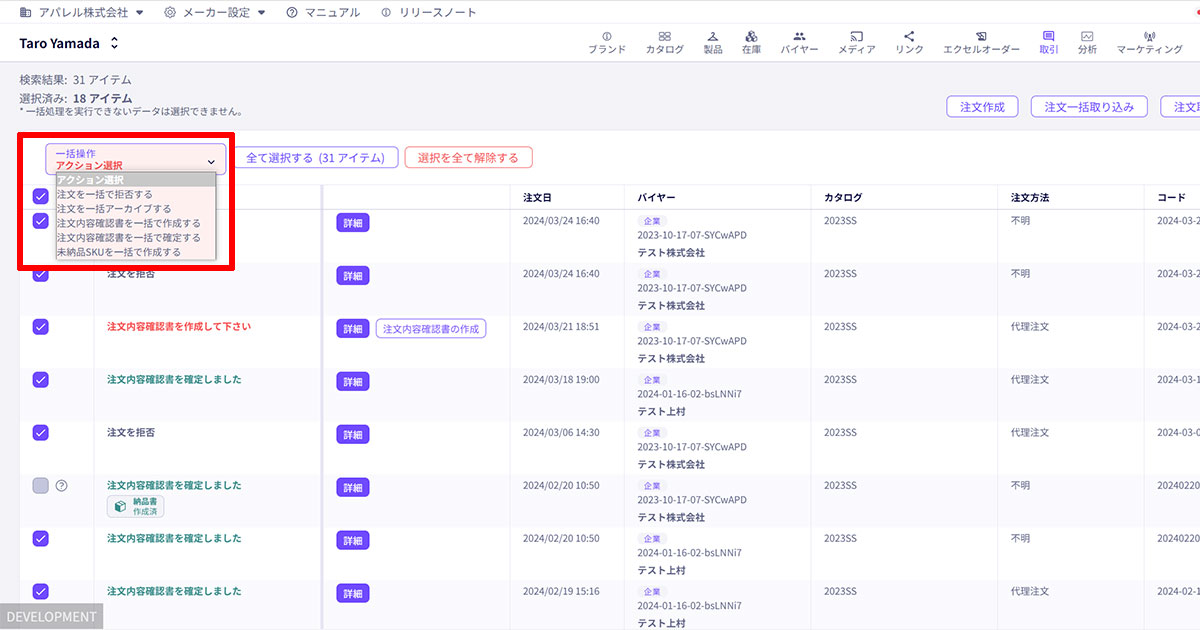1200x630 pixels.
Task: Uncheck the 2024/03/06 14:30 order checkbox
Action: click(40, 433)
